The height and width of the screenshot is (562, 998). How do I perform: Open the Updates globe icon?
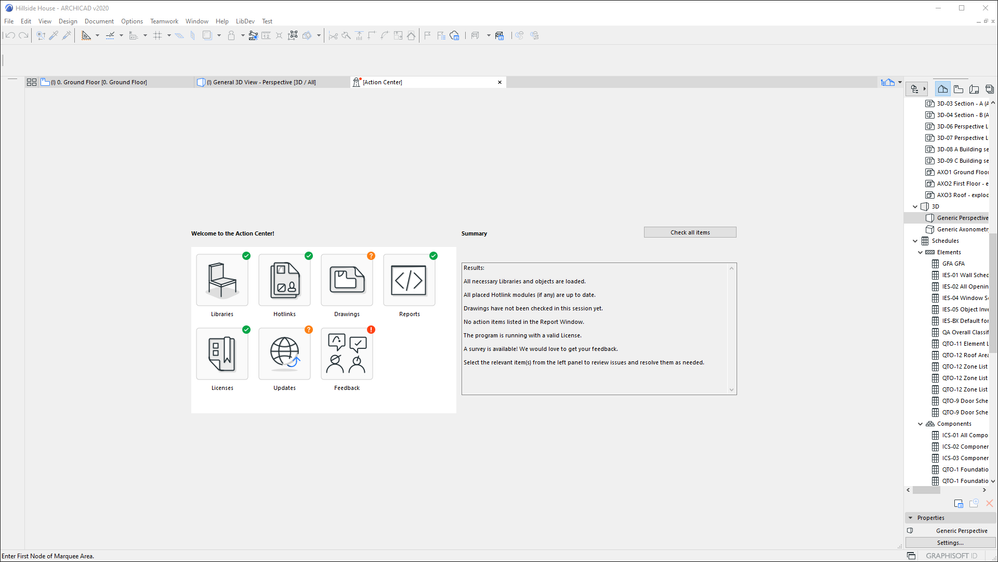tap(284, 354)
